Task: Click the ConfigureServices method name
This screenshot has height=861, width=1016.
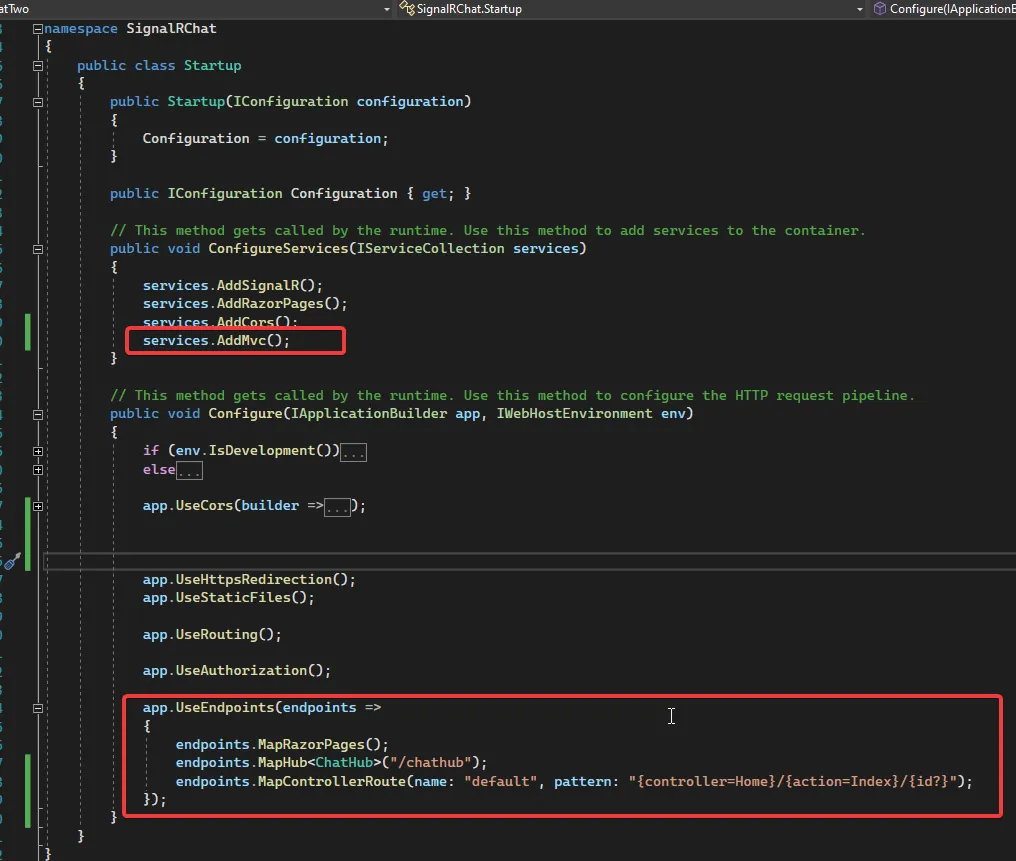Action: tap(278, 249)
